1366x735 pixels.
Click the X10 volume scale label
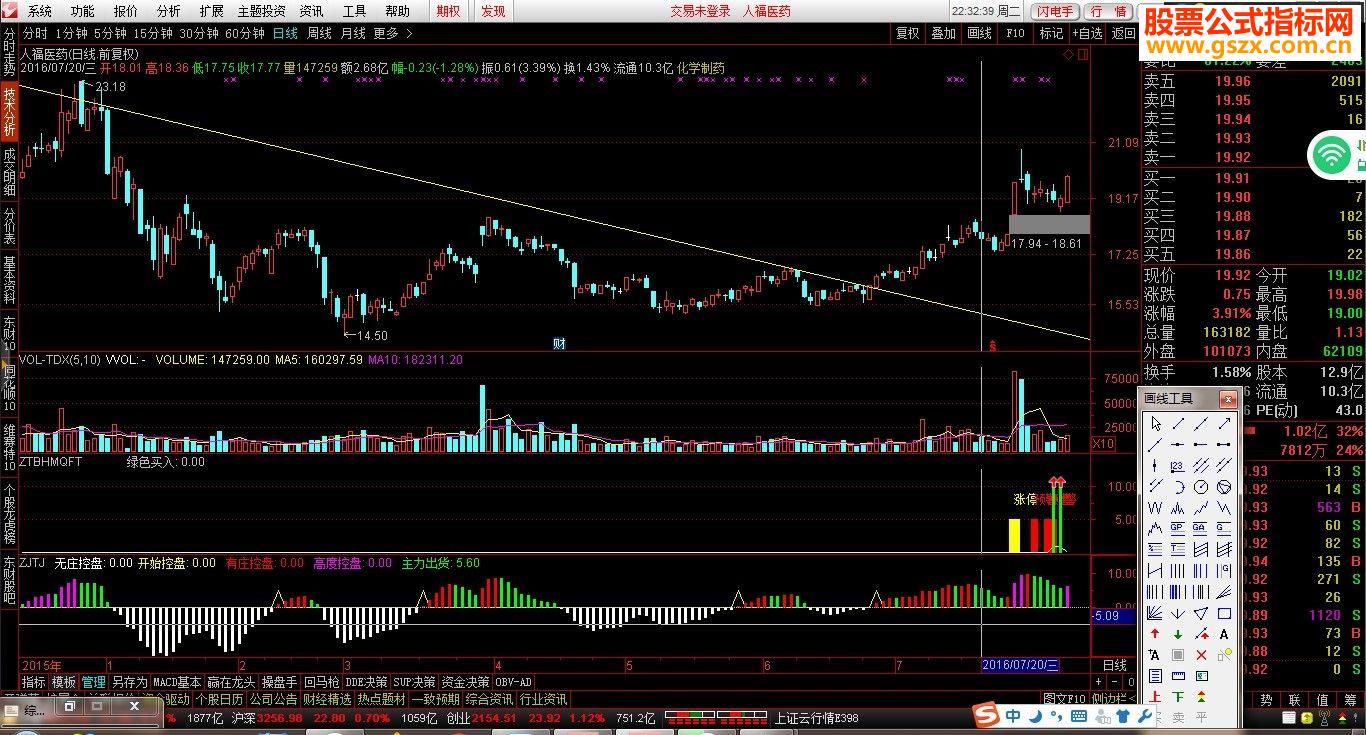pyautogui.click(x=1103, y=442)
